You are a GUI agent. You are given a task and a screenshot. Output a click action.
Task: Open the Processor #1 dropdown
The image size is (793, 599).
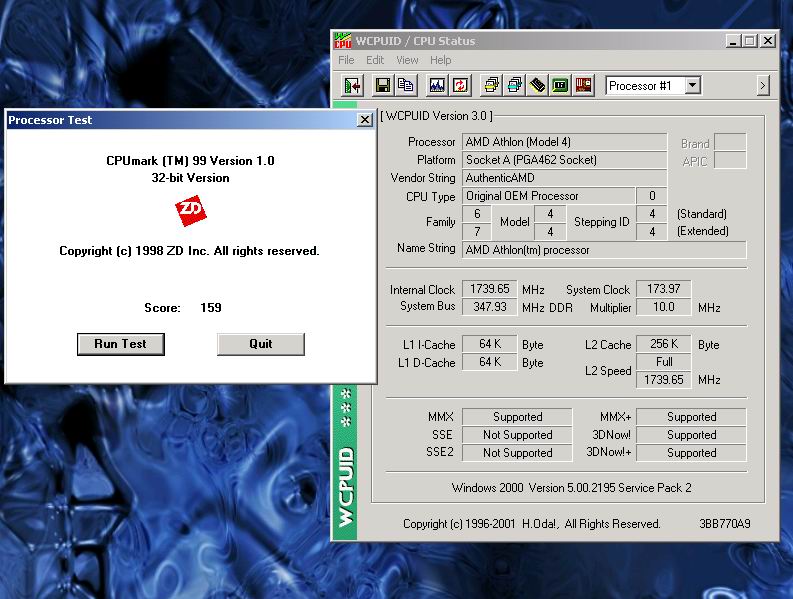click(x=693, y=85)
